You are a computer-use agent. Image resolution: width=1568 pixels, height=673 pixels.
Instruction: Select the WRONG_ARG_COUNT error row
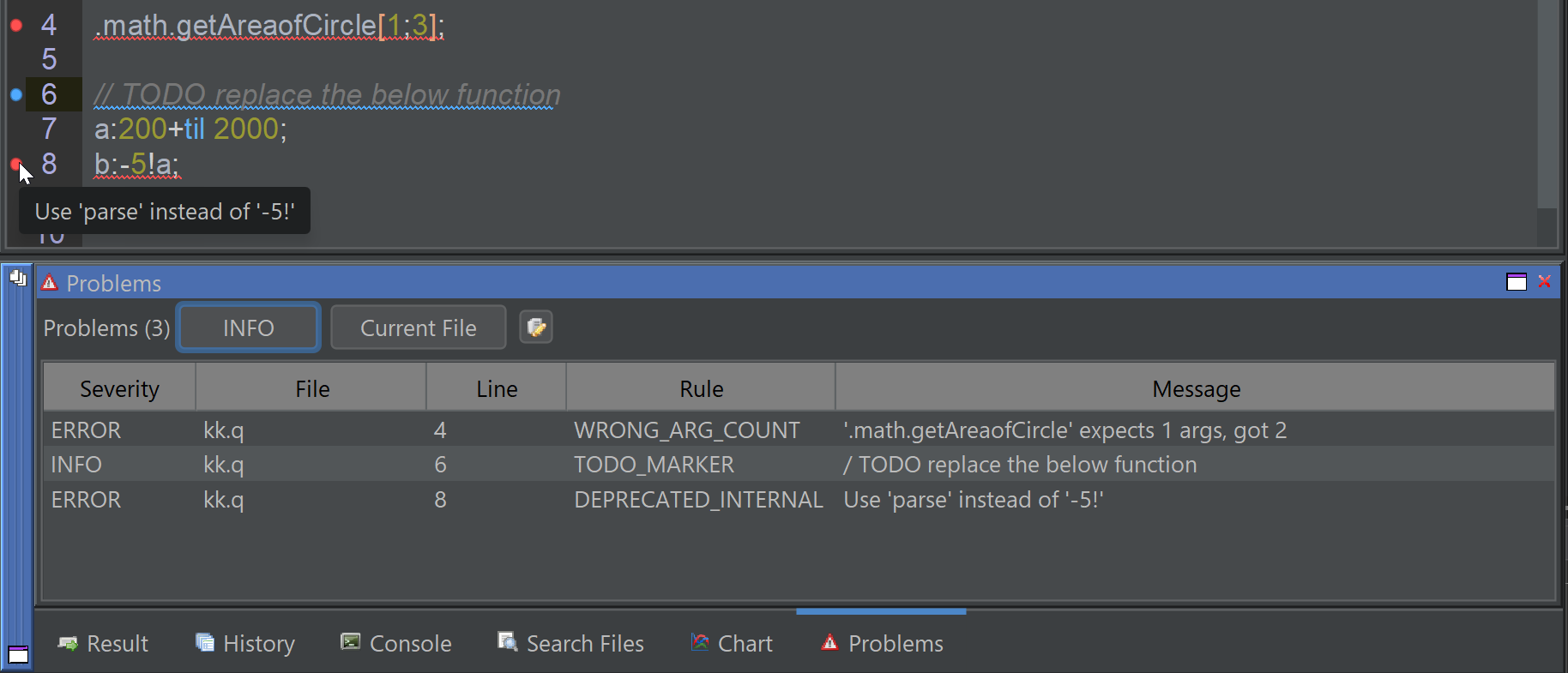click(686, 430)
